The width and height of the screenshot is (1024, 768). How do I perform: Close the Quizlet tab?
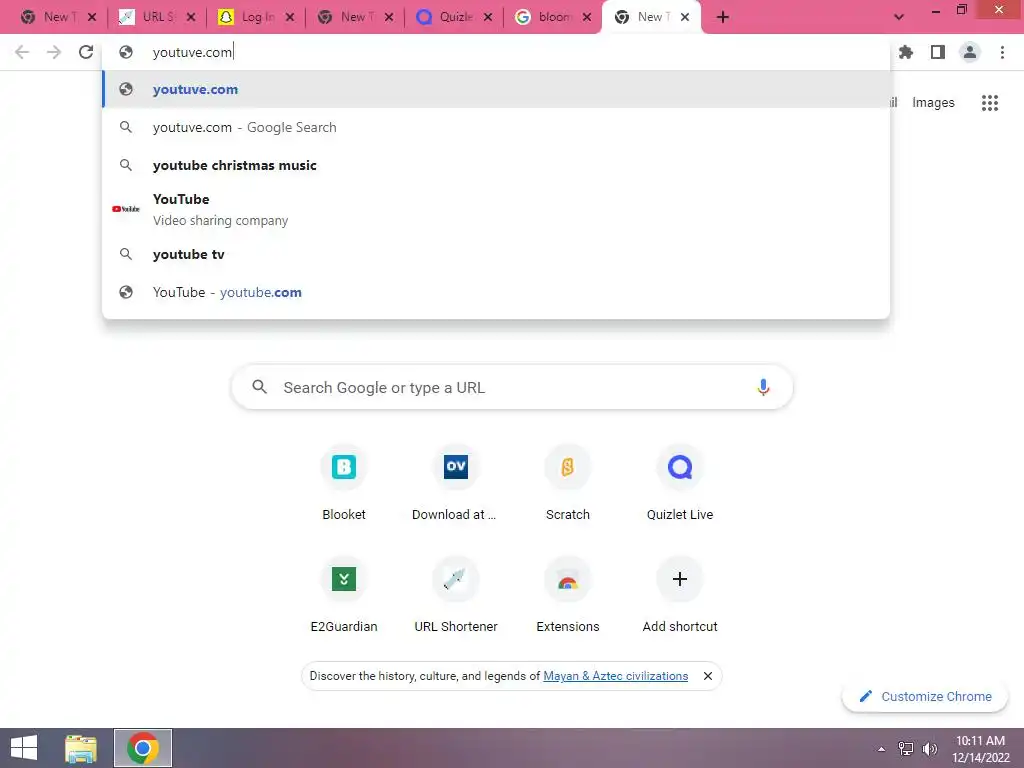point(488,17)
